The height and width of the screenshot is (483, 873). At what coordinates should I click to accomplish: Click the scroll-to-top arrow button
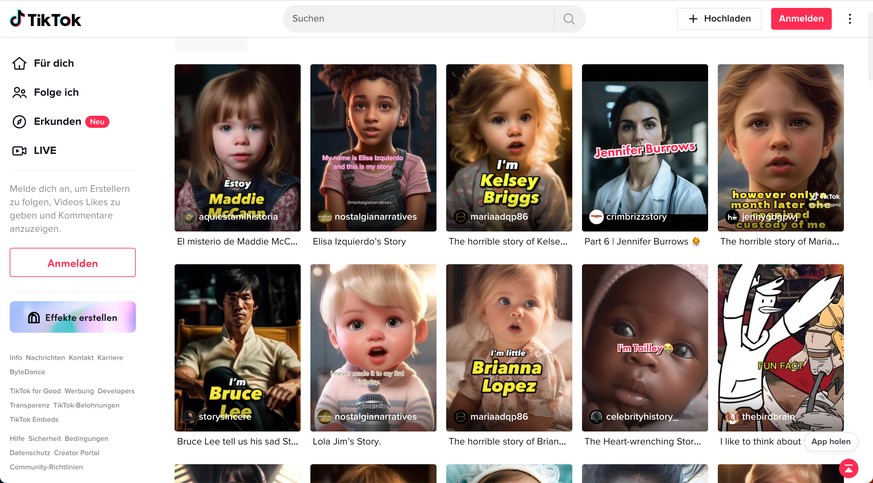pyautogui.click(x=848, y=468)
